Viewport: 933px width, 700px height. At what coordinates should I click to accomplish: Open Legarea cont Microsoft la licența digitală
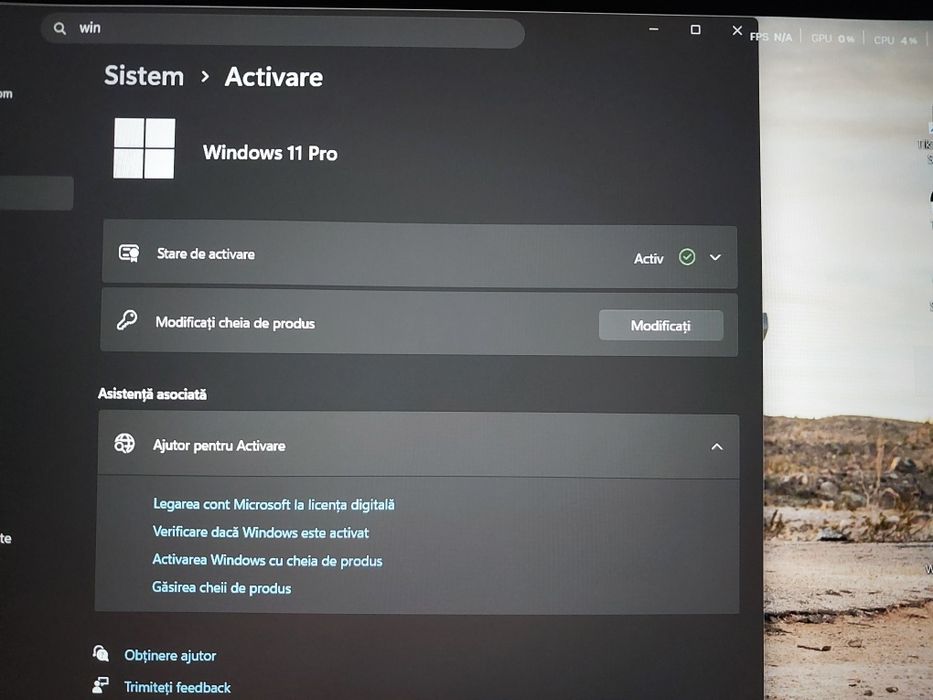pyautogui.click(x=274, y=505)
